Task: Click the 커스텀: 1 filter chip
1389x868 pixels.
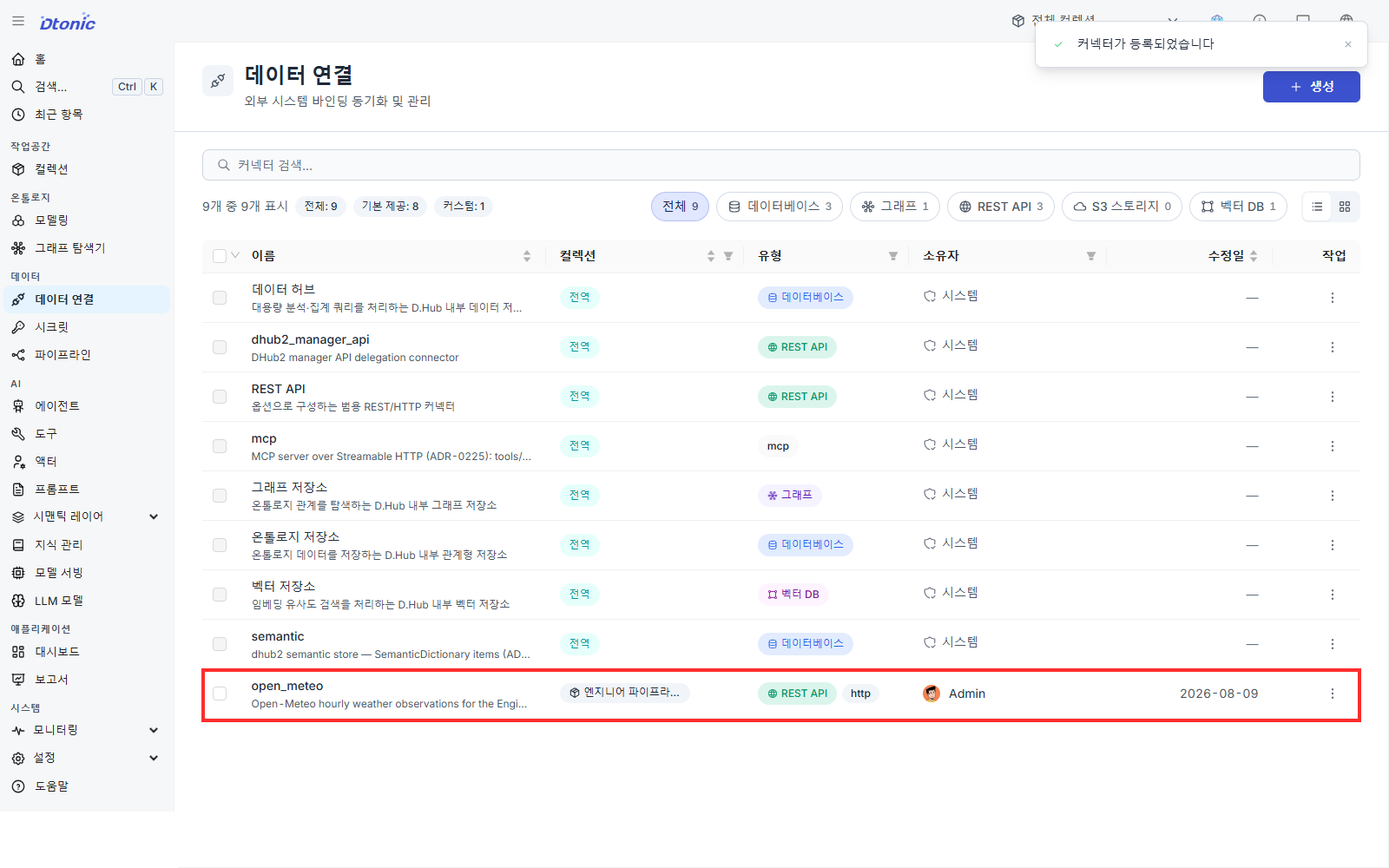Action: 464,207
